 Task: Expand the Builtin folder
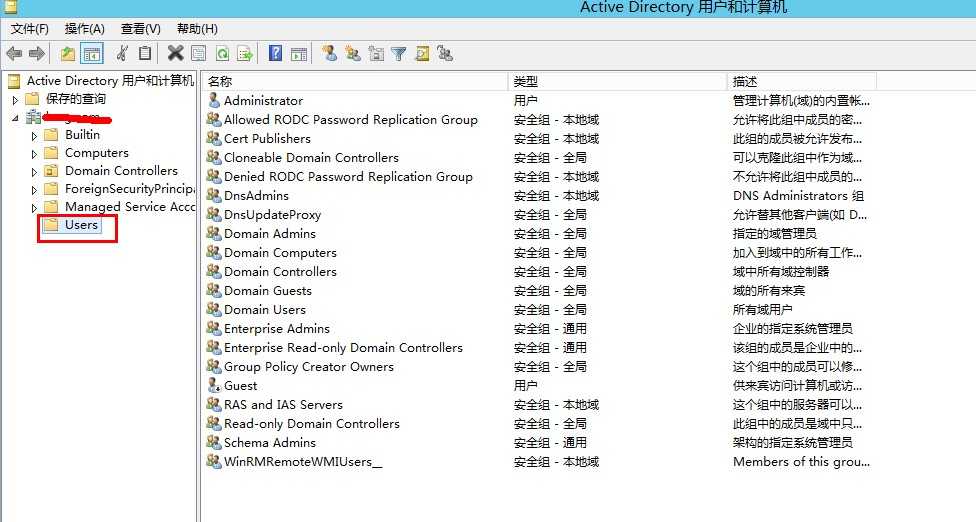[x=34, y=136]
